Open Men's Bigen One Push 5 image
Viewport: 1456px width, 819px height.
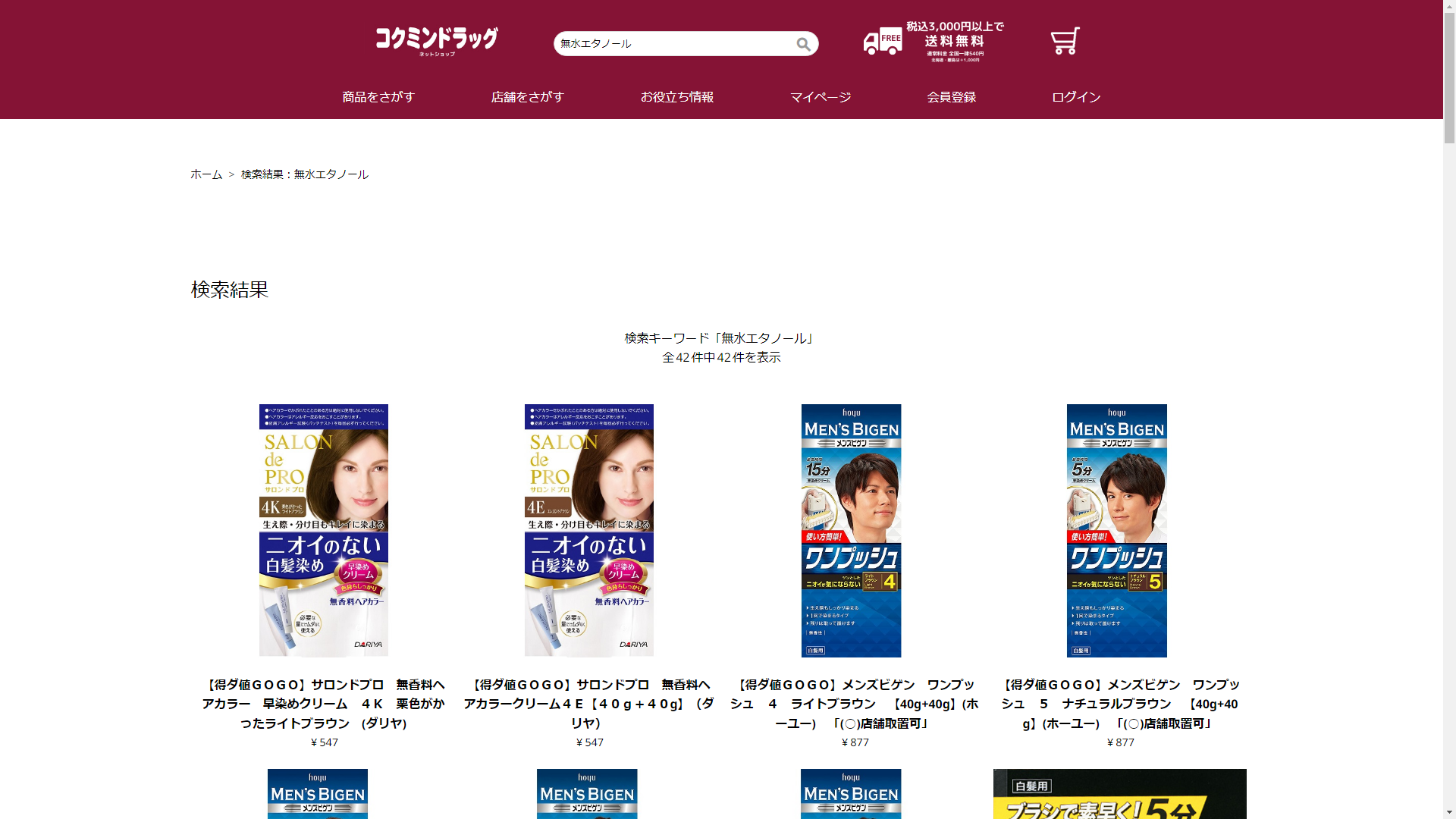coord(1116,530)
